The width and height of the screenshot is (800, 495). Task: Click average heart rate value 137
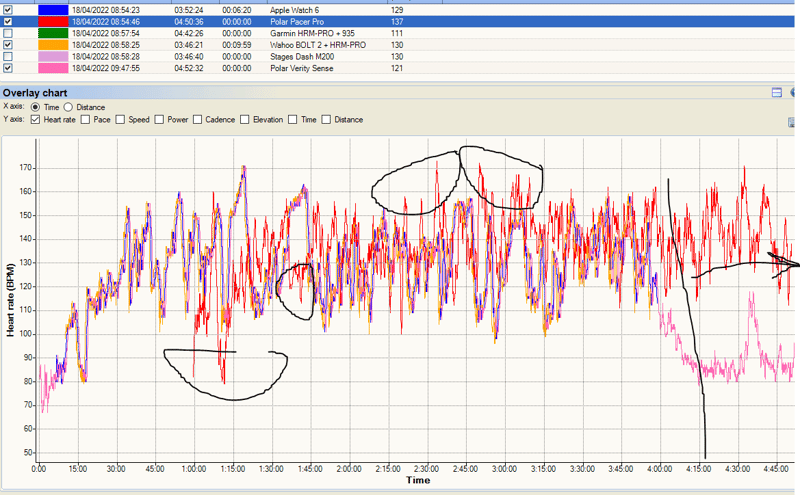coord(397,21)
